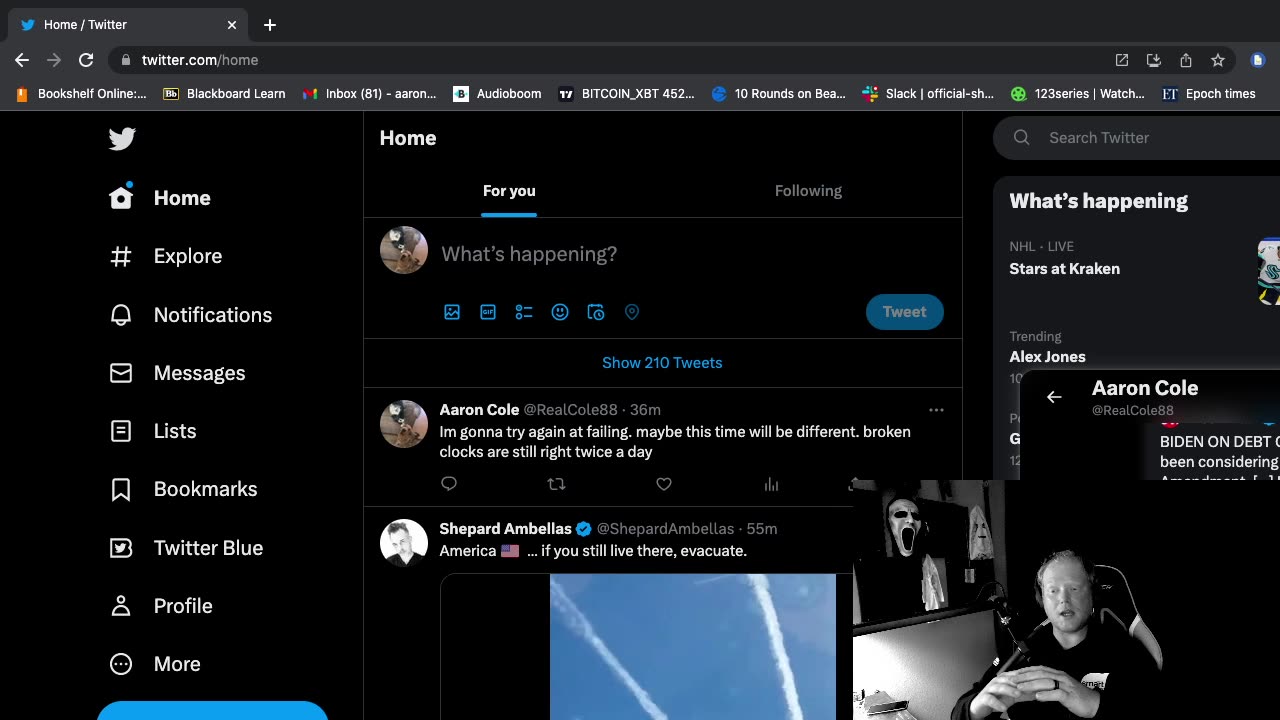Open the Audioboom bookmark
This screenshot has width=1280, height=720.
pos(497,94)
